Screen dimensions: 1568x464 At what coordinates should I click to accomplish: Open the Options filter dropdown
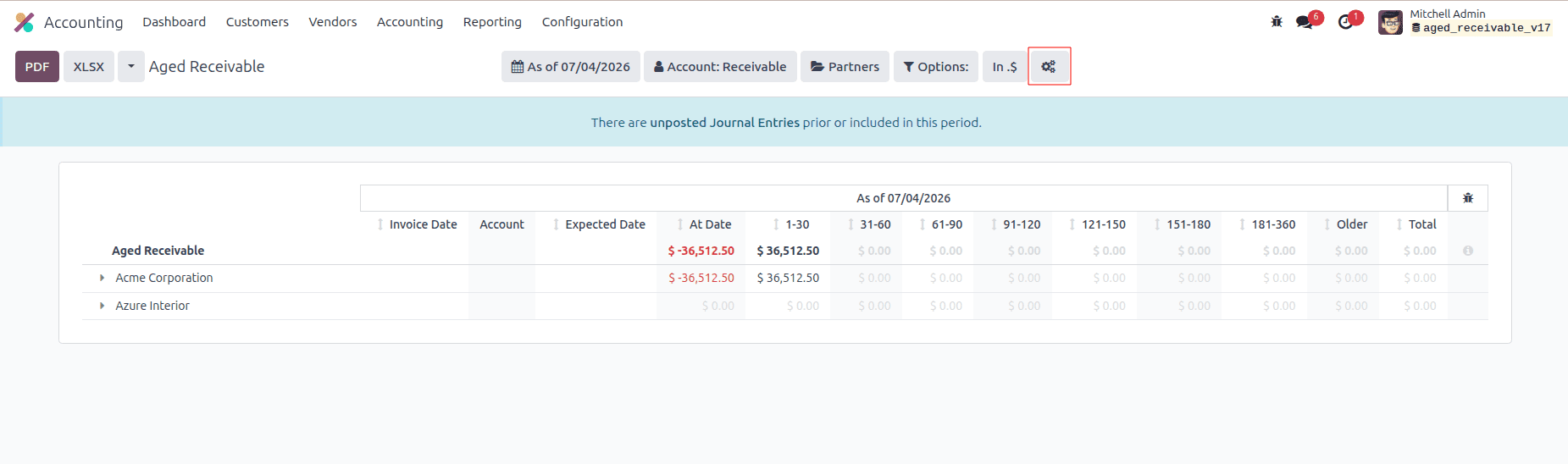[936, 66]
